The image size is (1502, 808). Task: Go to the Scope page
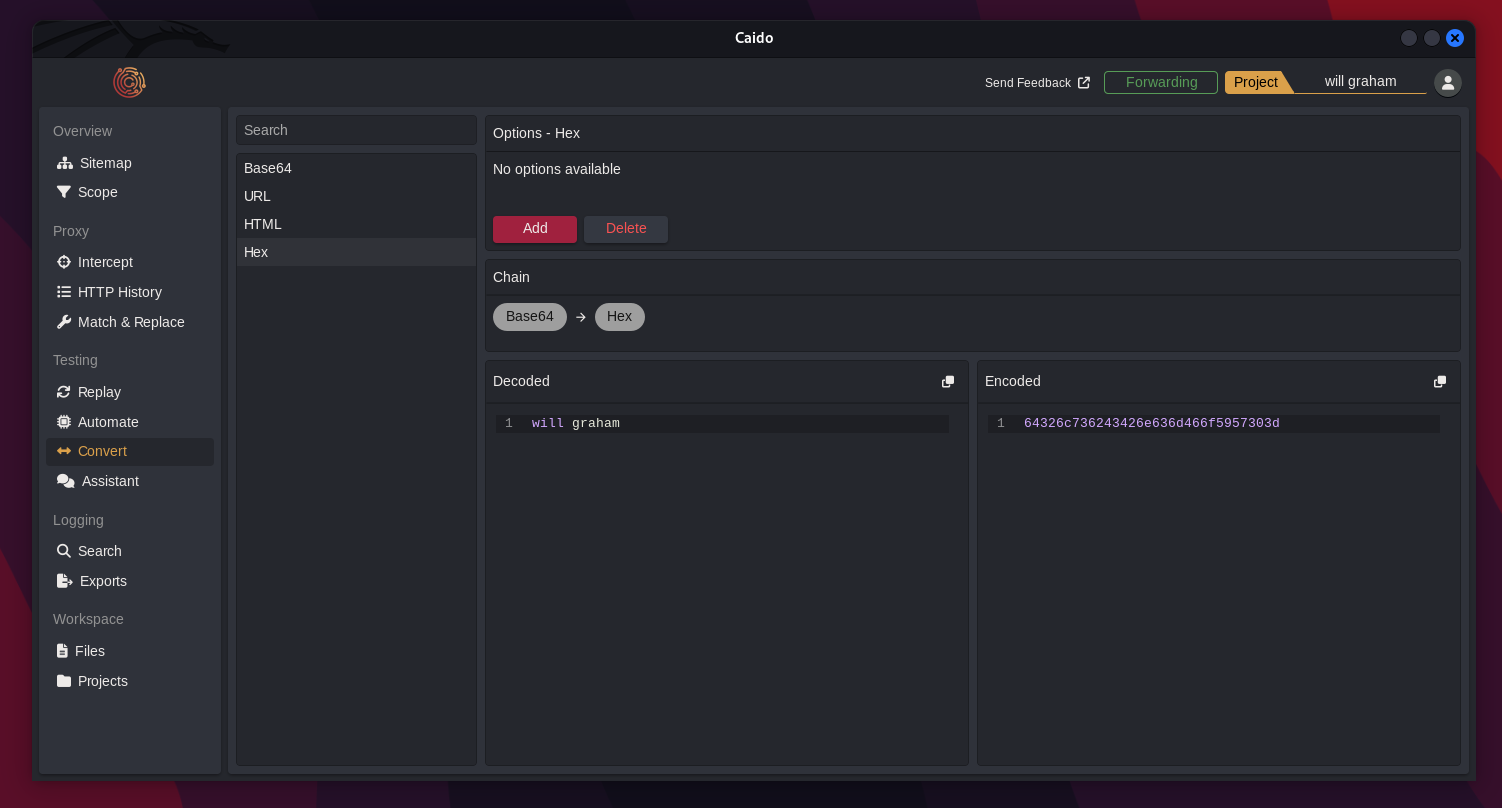pos(130,192)
